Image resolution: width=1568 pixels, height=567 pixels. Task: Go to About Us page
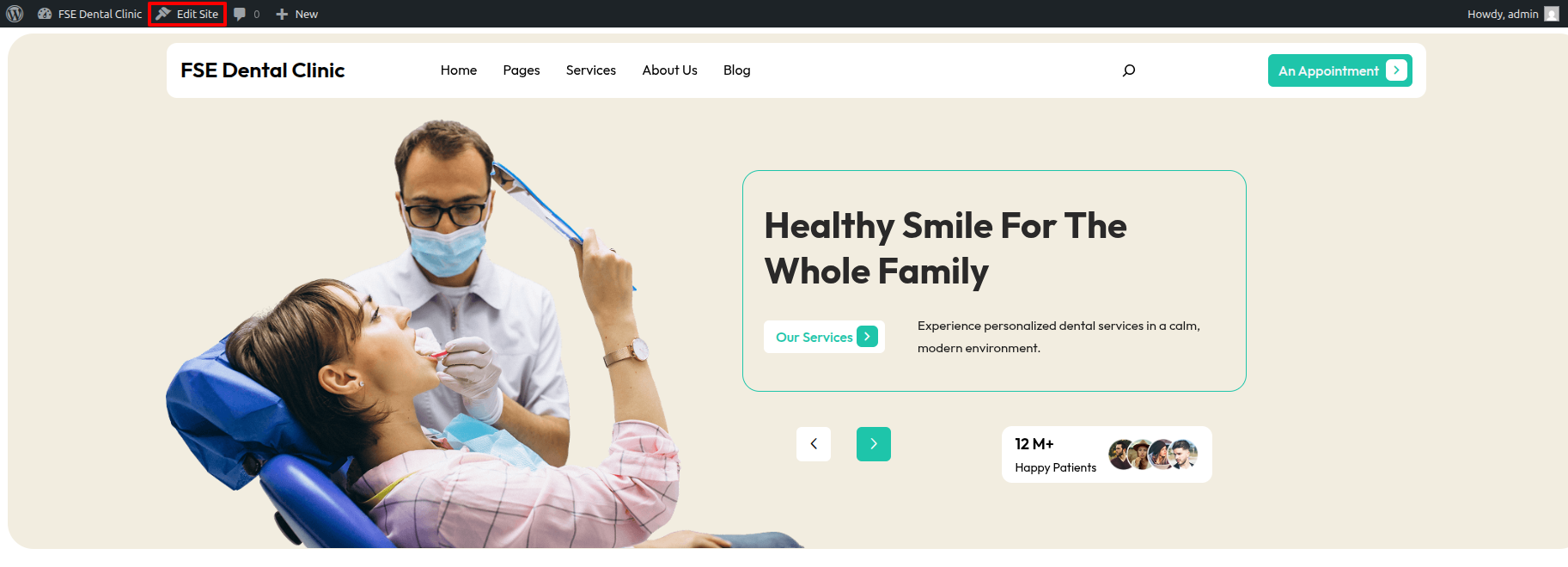(x=670, y=70)
